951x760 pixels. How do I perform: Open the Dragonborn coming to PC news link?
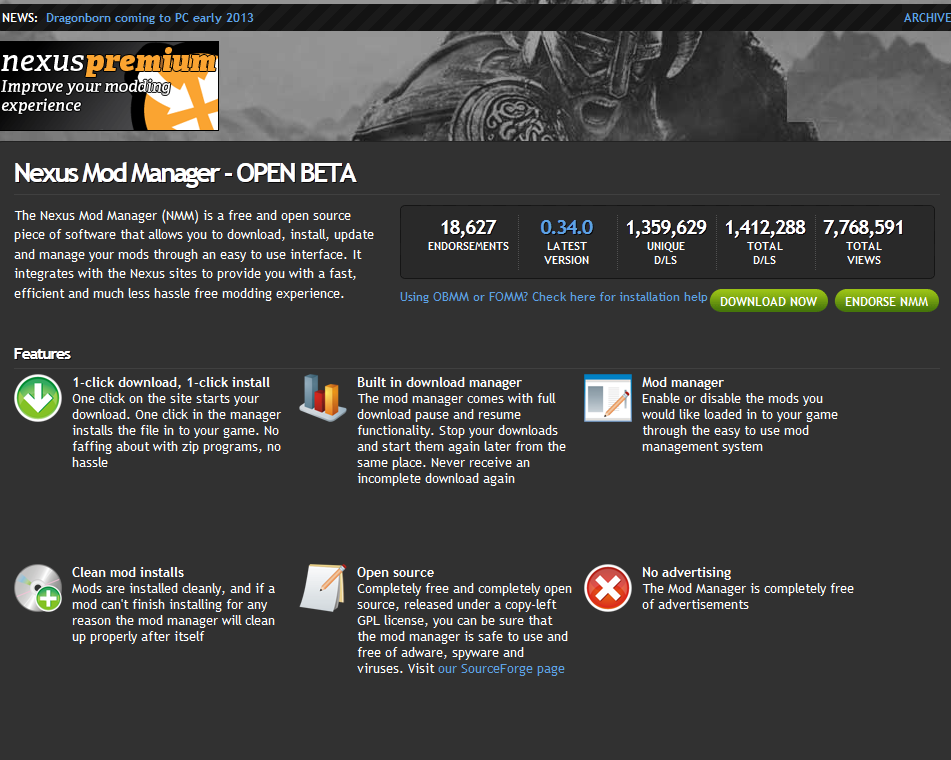pos(150,18)
